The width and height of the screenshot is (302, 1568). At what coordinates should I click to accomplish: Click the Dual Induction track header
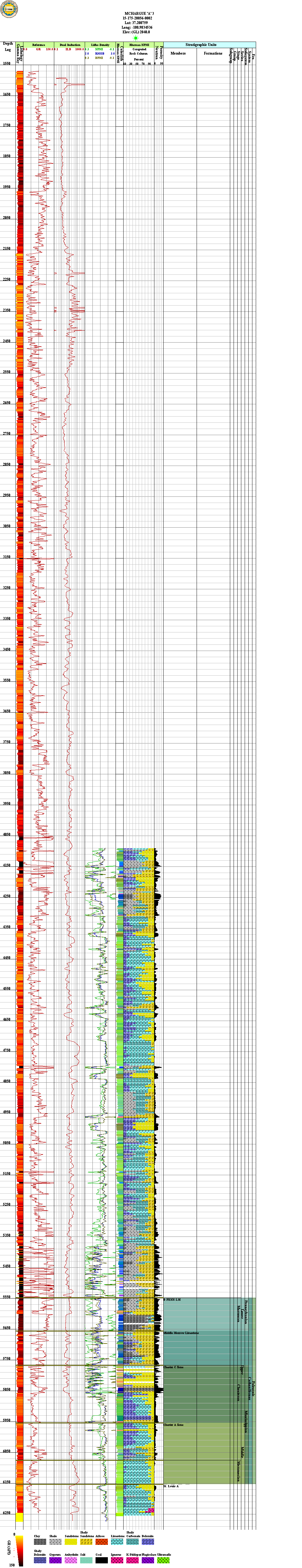[x=69, y=45]
